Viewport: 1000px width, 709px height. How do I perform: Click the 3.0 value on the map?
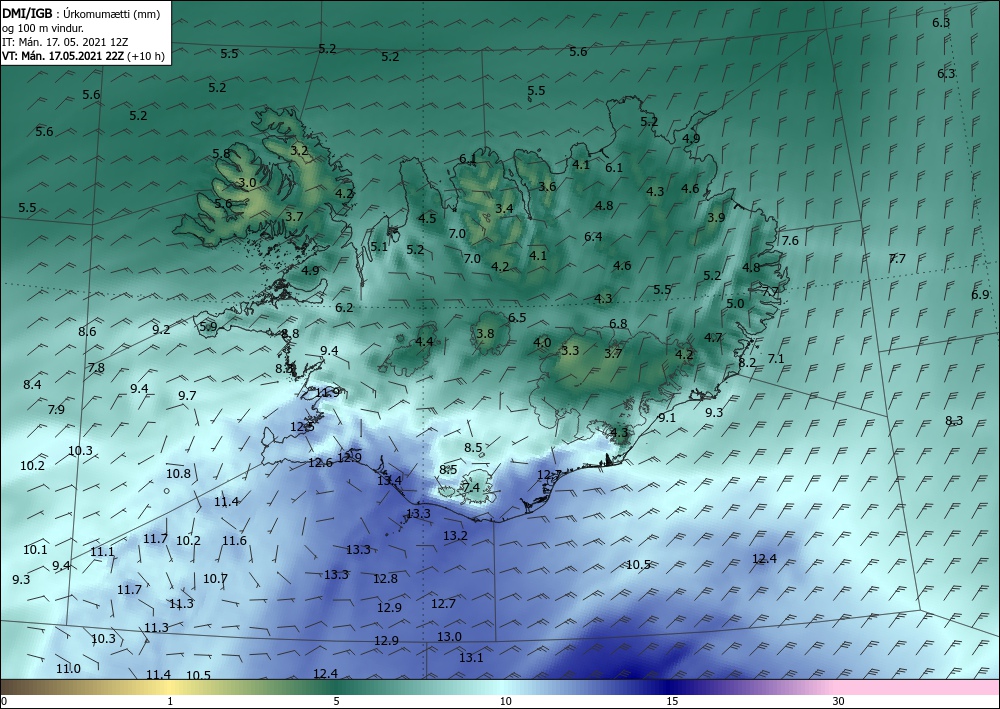[247, 183]
